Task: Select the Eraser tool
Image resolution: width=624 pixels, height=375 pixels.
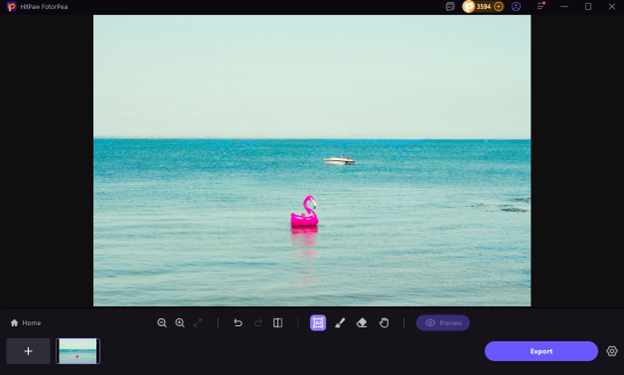Action: 362,323
